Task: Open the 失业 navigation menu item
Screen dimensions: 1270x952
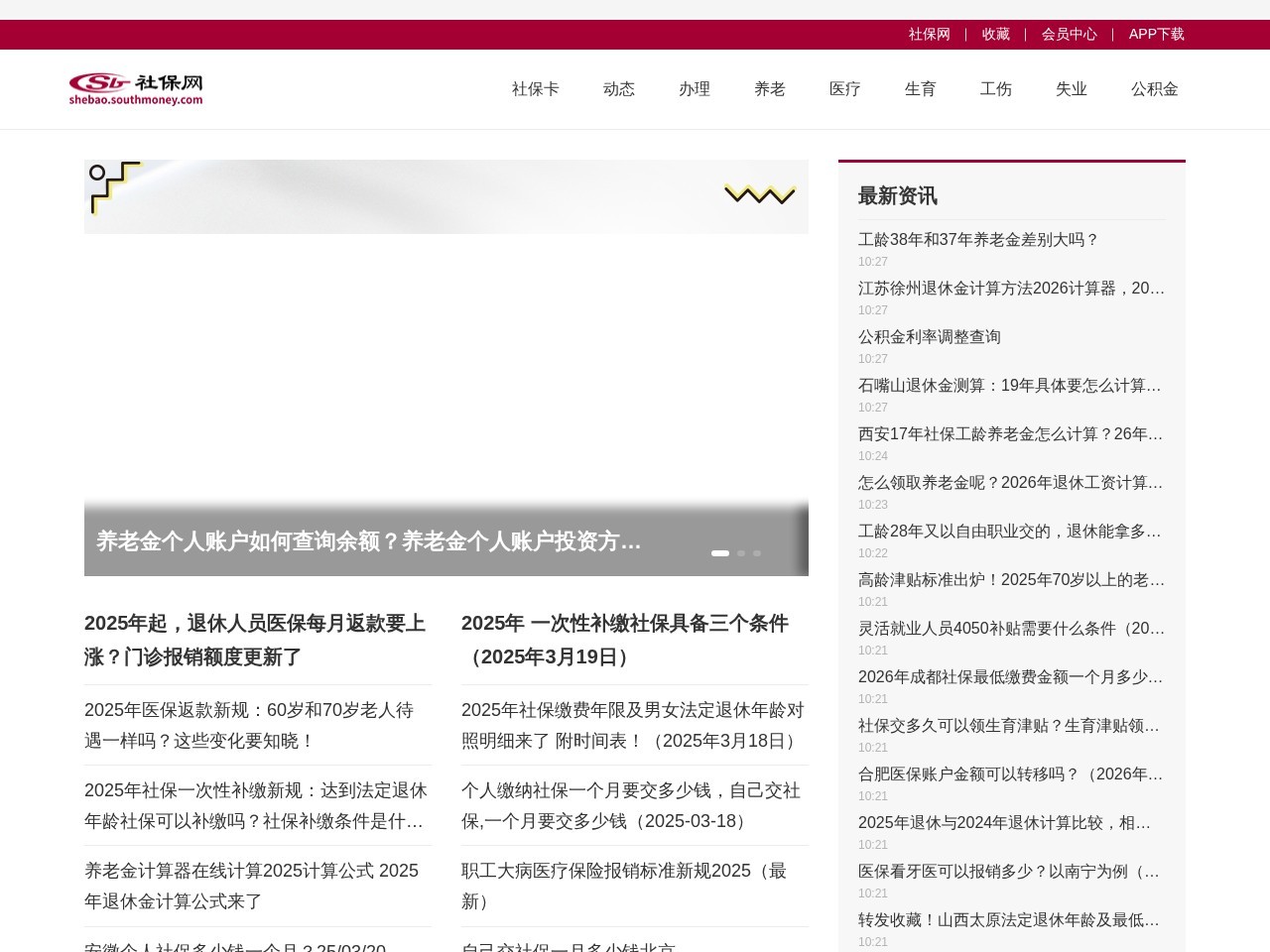Action: (x=1072, y=89)
